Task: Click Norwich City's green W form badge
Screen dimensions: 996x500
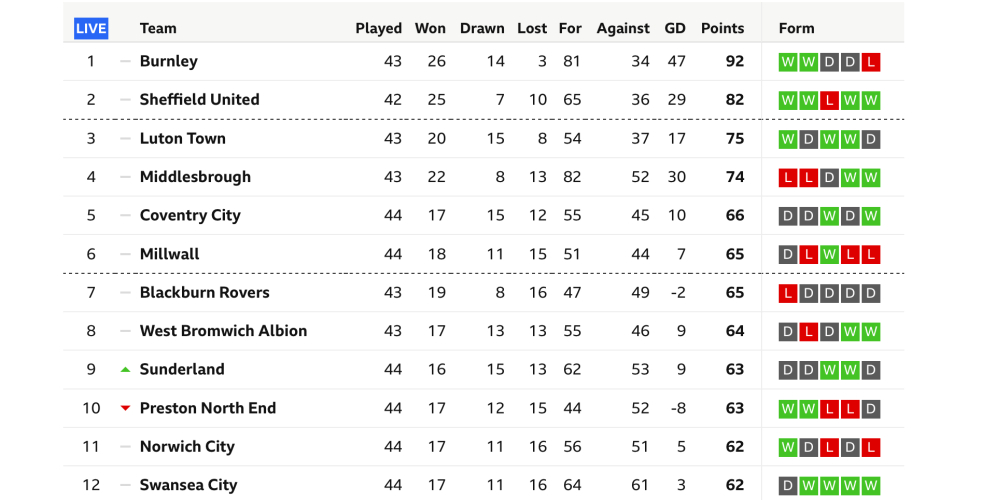Action: [788, 447]
